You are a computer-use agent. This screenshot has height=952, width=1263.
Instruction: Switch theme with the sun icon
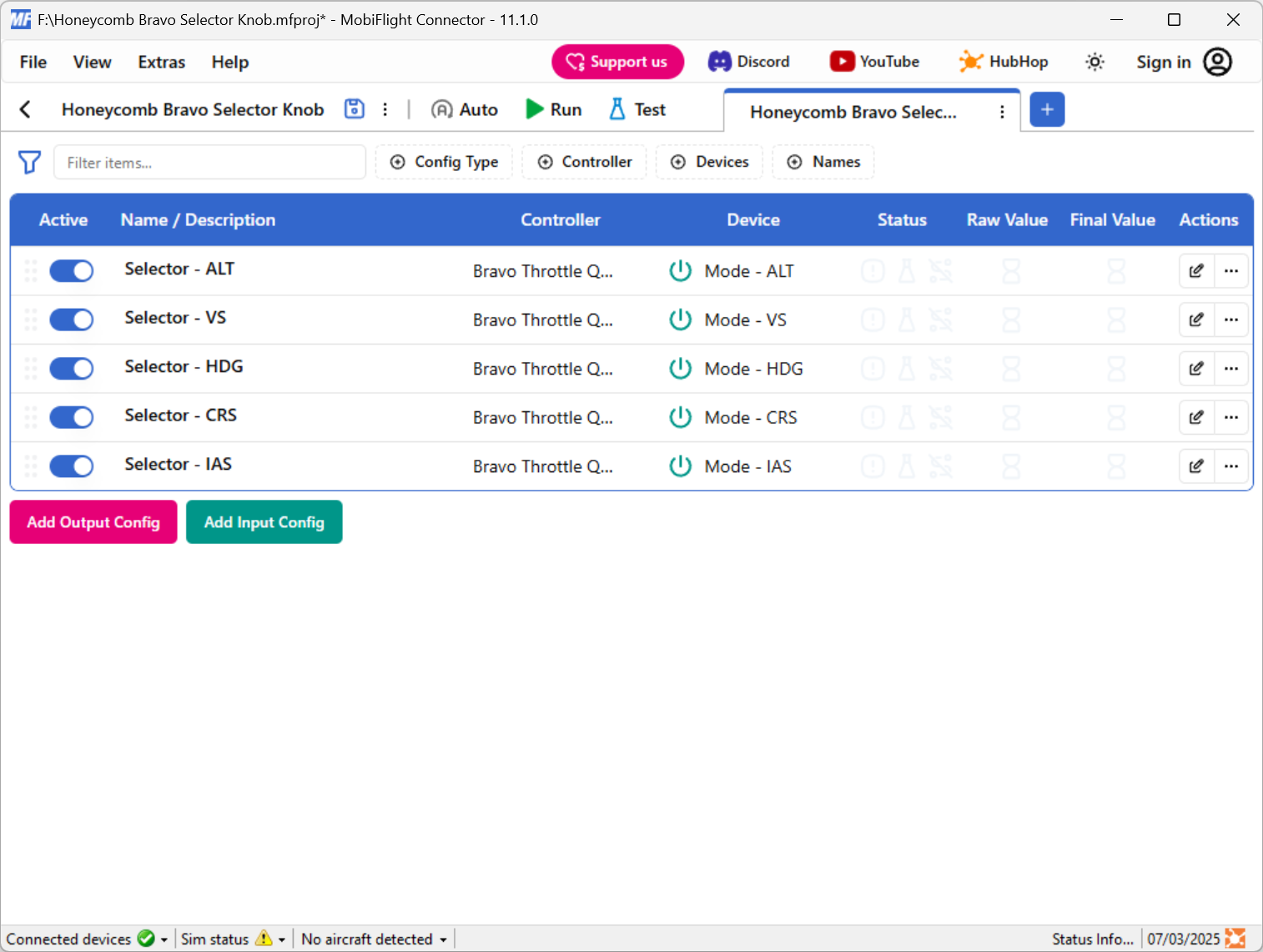[1094, 62]
